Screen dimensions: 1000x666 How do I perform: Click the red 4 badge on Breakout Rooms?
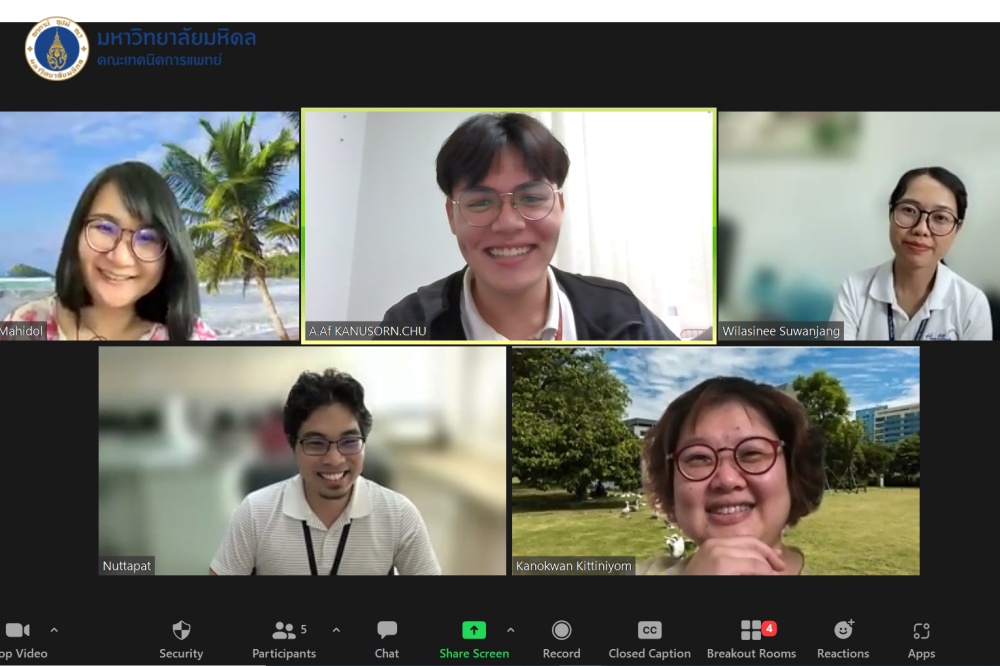pyautogui.click(x=769, y=628)
